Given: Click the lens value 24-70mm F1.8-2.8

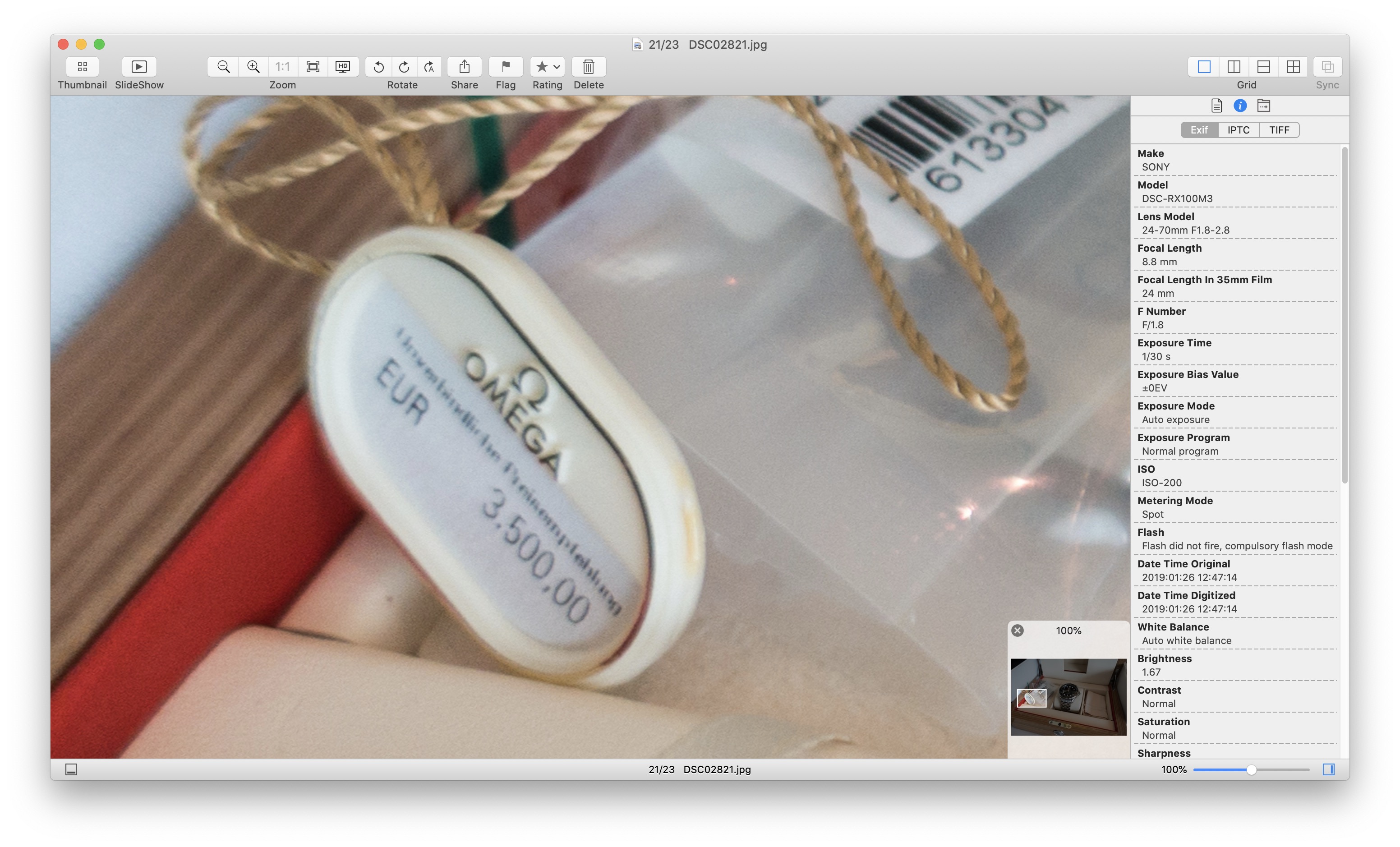Looking at the screenshot, I should 1186,230.
